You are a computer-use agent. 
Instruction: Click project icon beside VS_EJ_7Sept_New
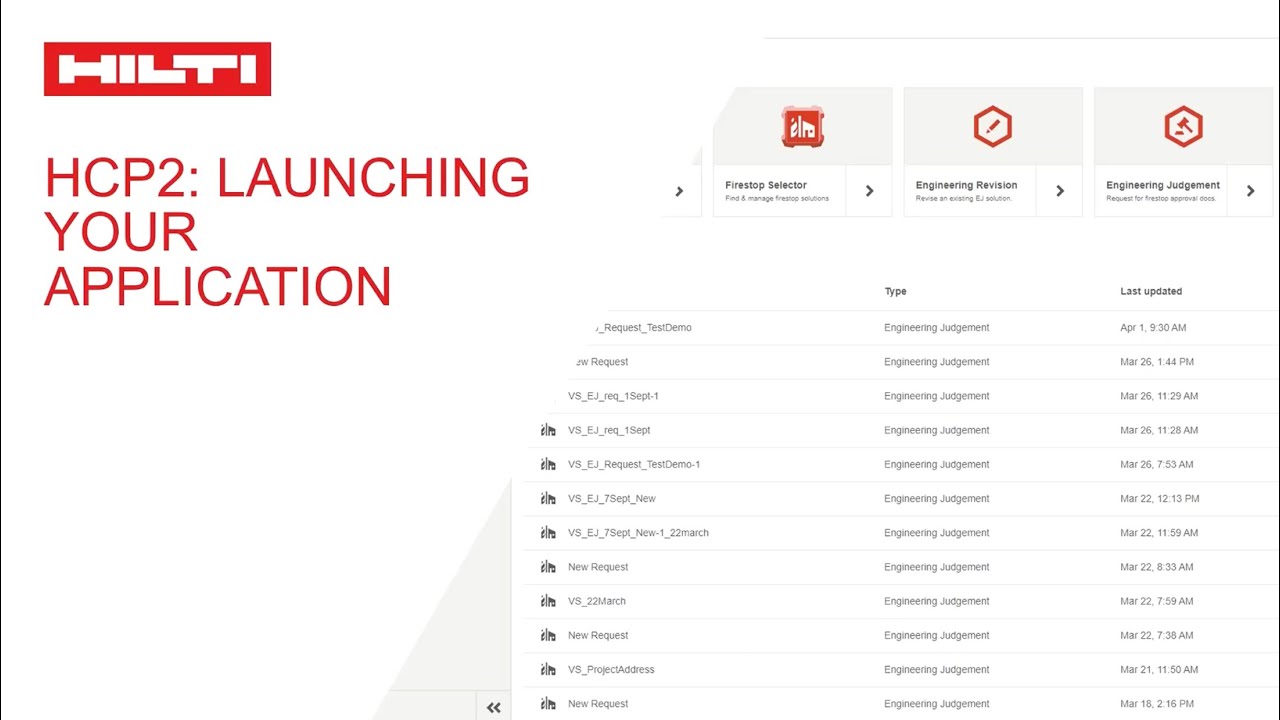click(x=548, y=499)
